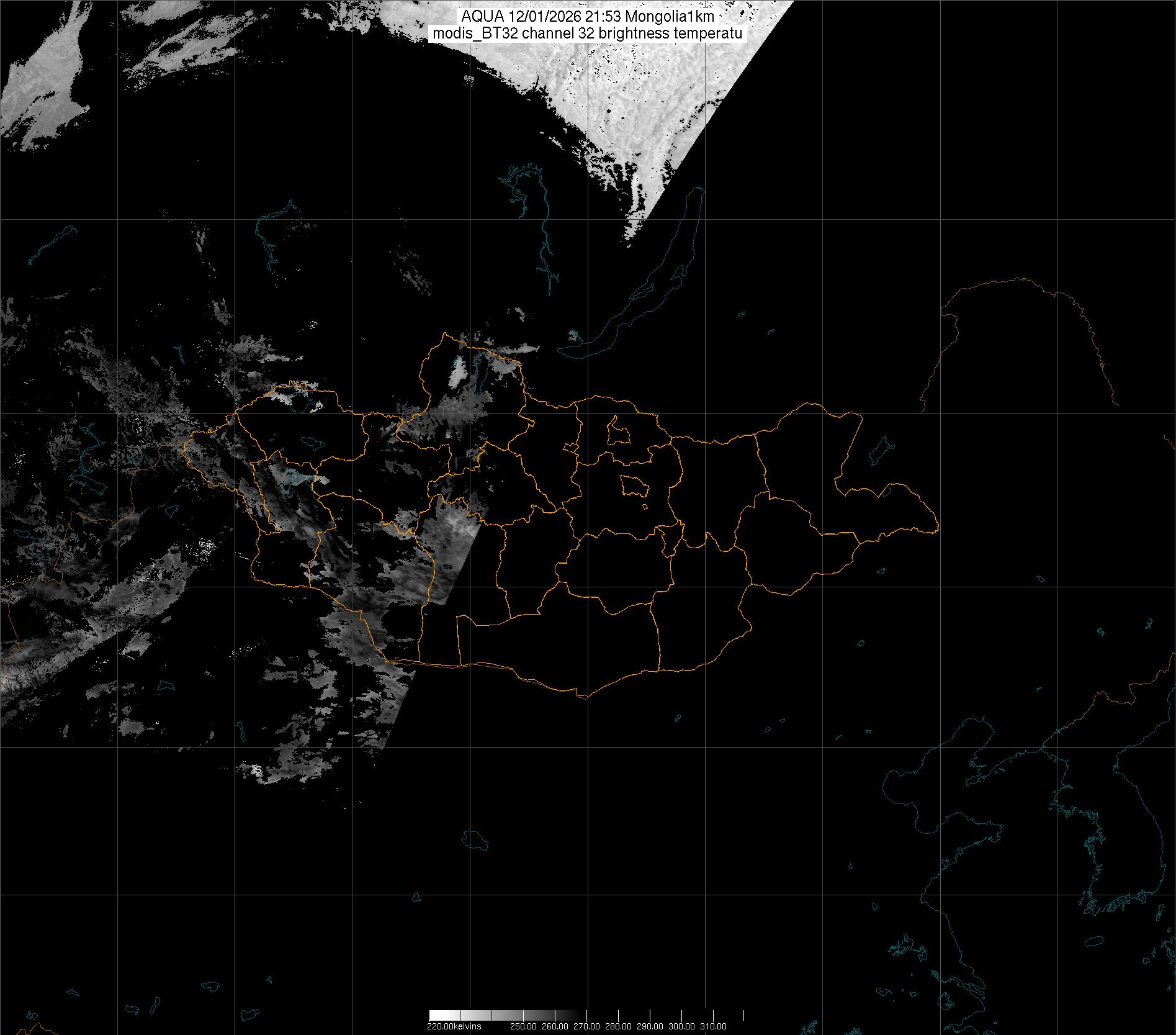
Task: Click the title 'AQUA 12/01/2026 21:53 Mongolia1km'
Action: tap(588, 17)
